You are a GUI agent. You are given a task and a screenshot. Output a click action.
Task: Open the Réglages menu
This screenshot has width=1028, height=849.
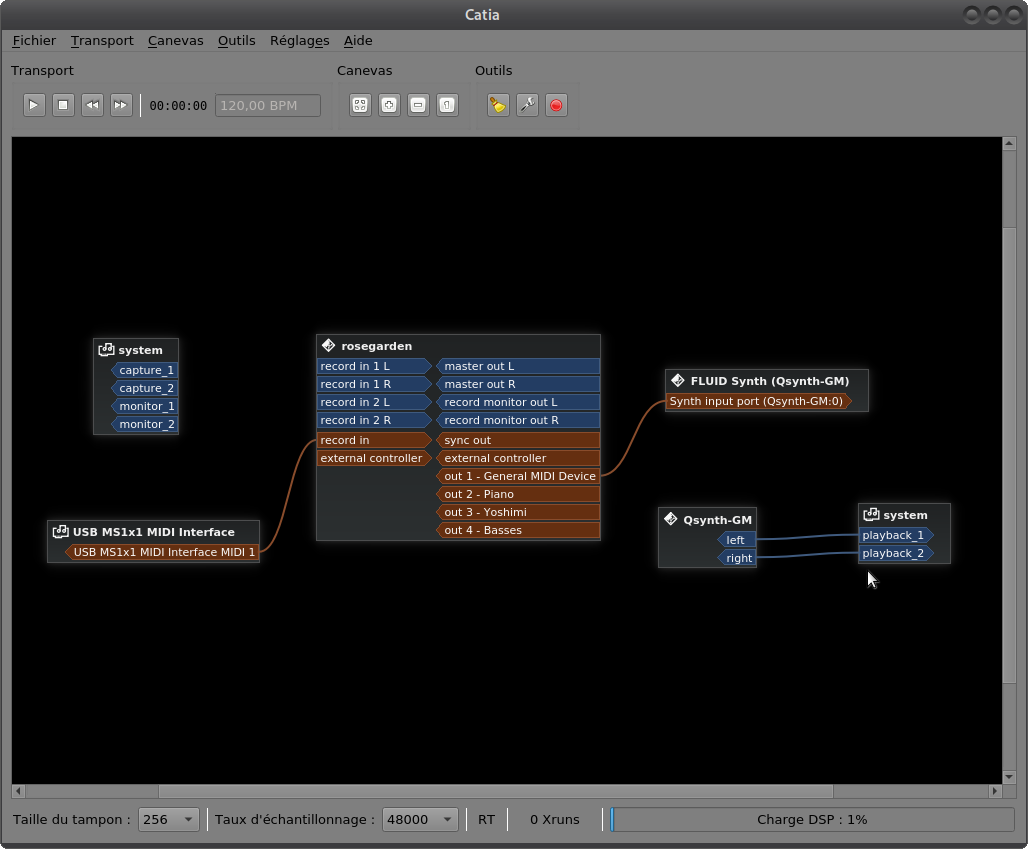299,41
